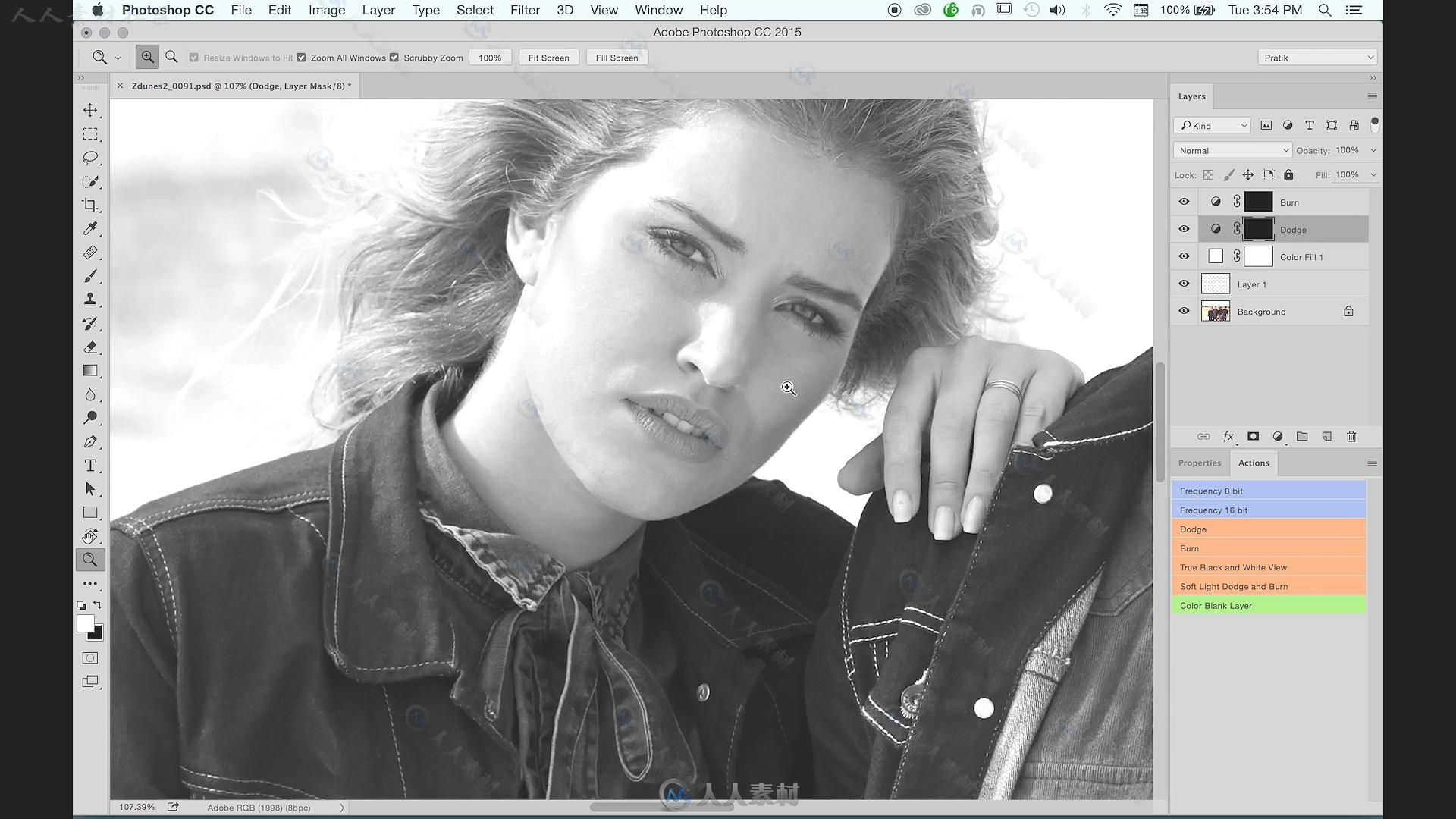
Task: Hide the Color Fill 1 layer
Action: 1184,256
